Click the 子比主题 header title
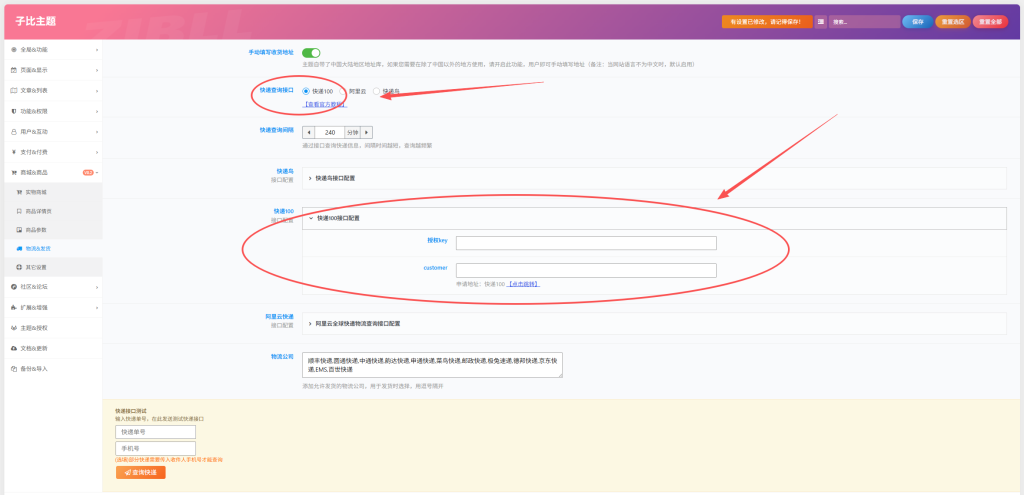This screenshot has width=1024, height=495. [x=36, y=21]
